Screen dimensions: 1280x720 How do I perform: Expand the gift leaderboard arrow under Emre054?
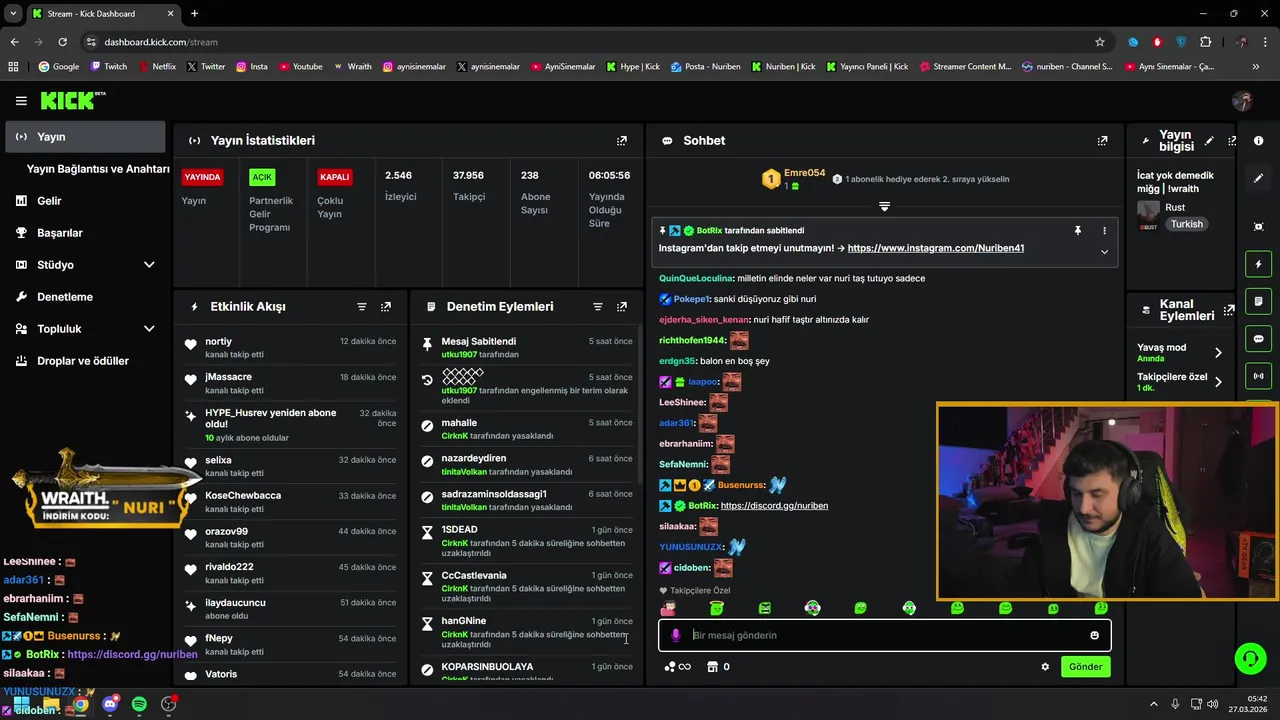coord(884,206)
